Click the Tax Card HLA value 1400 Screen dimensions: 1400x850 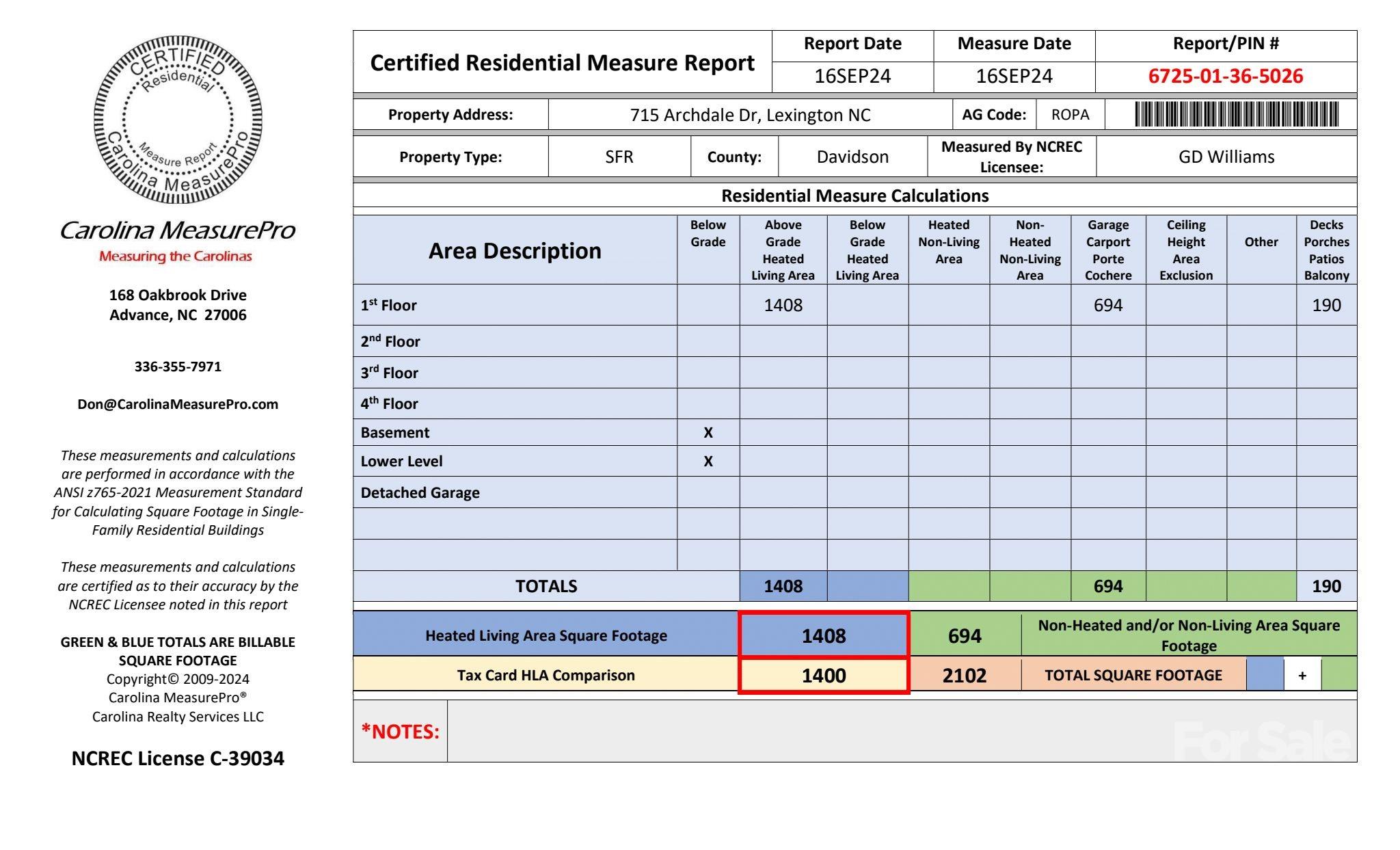coord(823,676)
